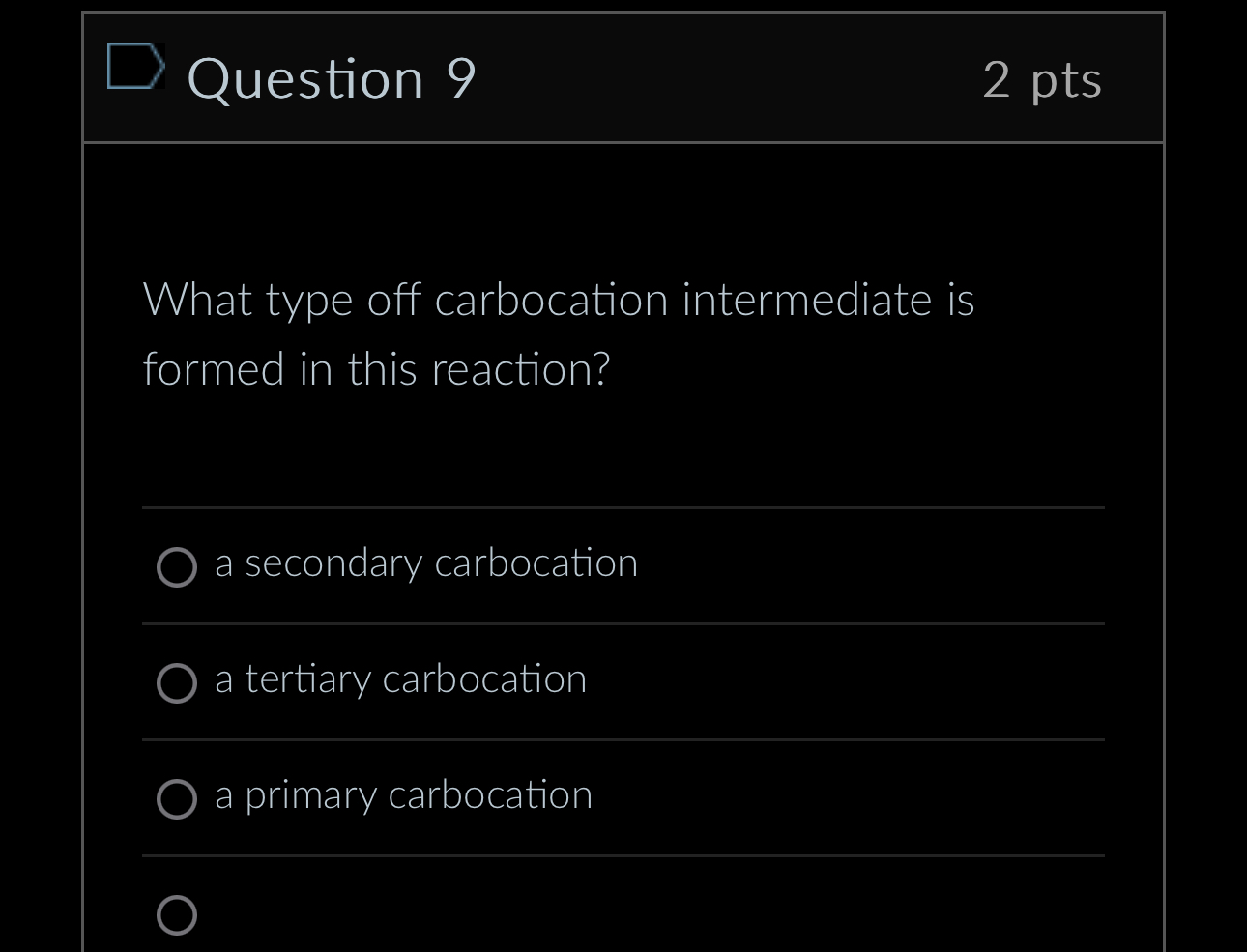Click the word "intermediate" in the question prompt
This screenshot has height=952, width=1247.
click(x=807, y=300)
